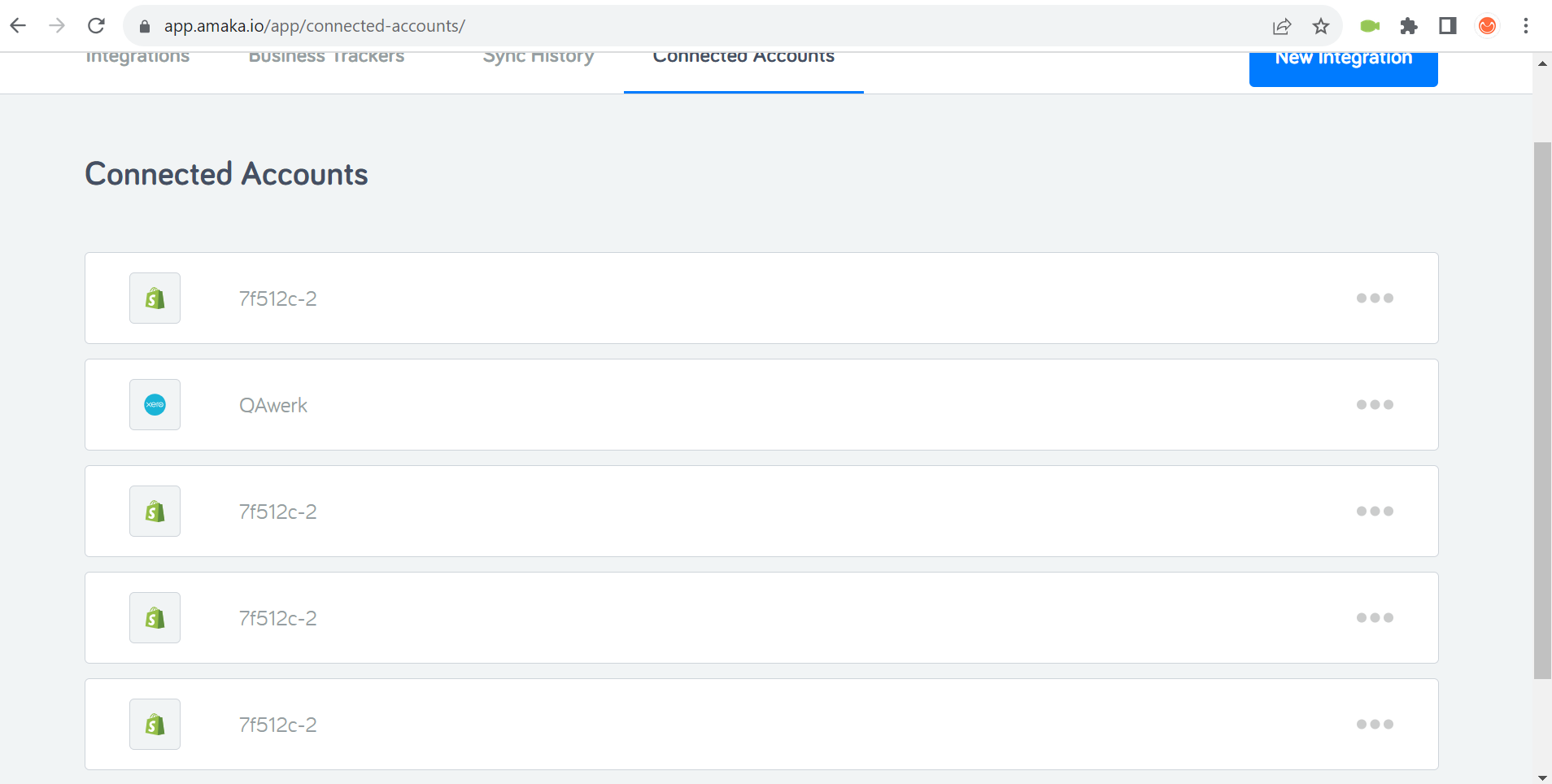
Task: Click the scrollbar up arrow
Action: click(x=1542, y=63)
